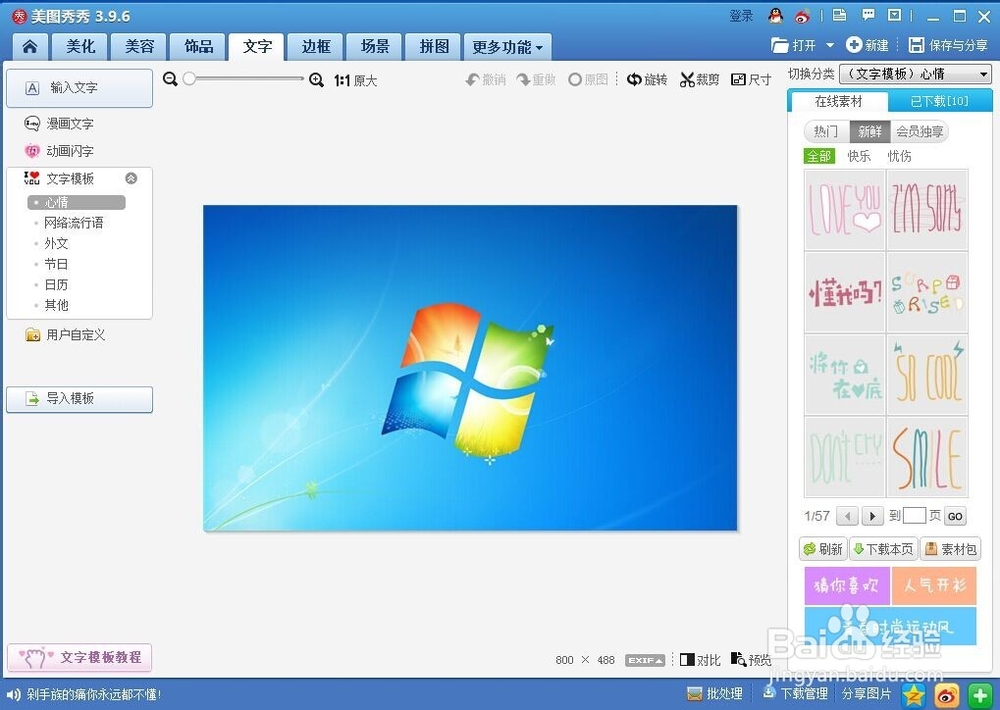
Task: Click 刷新 refresh button
Action: (823, 549)
